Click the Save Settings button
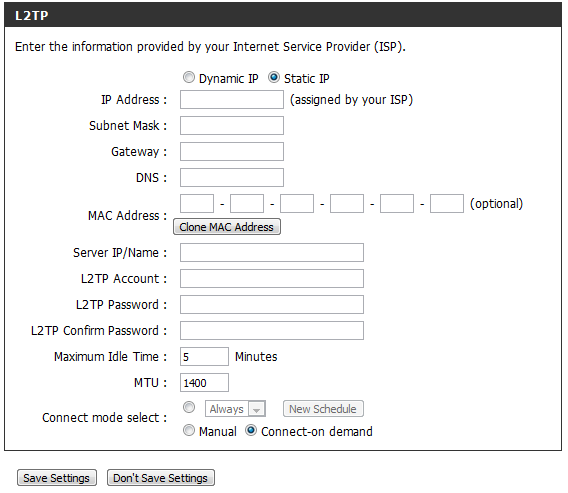568x493 pixels. [57, 478]
